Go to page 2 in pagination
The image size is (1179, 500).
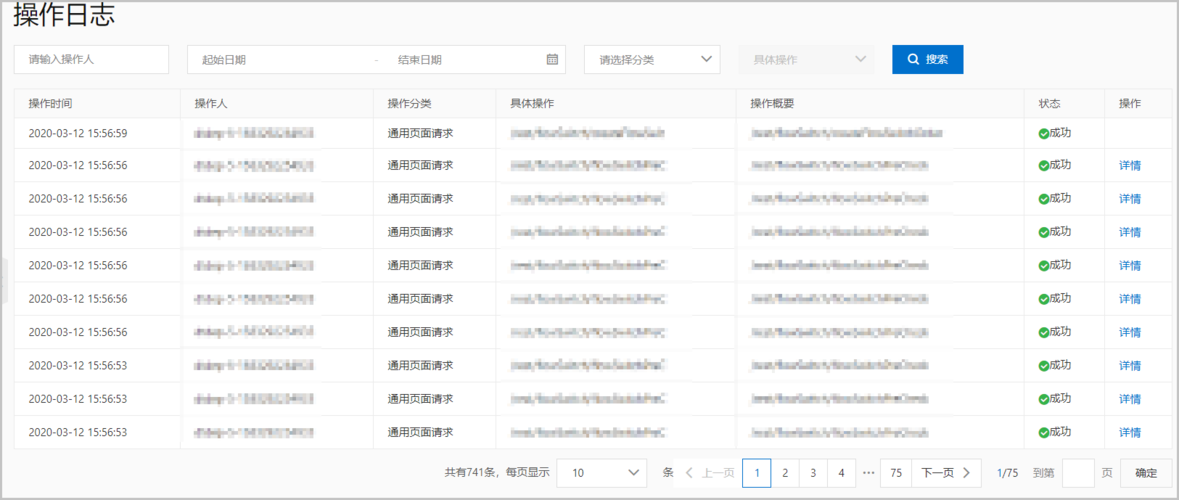785,473
